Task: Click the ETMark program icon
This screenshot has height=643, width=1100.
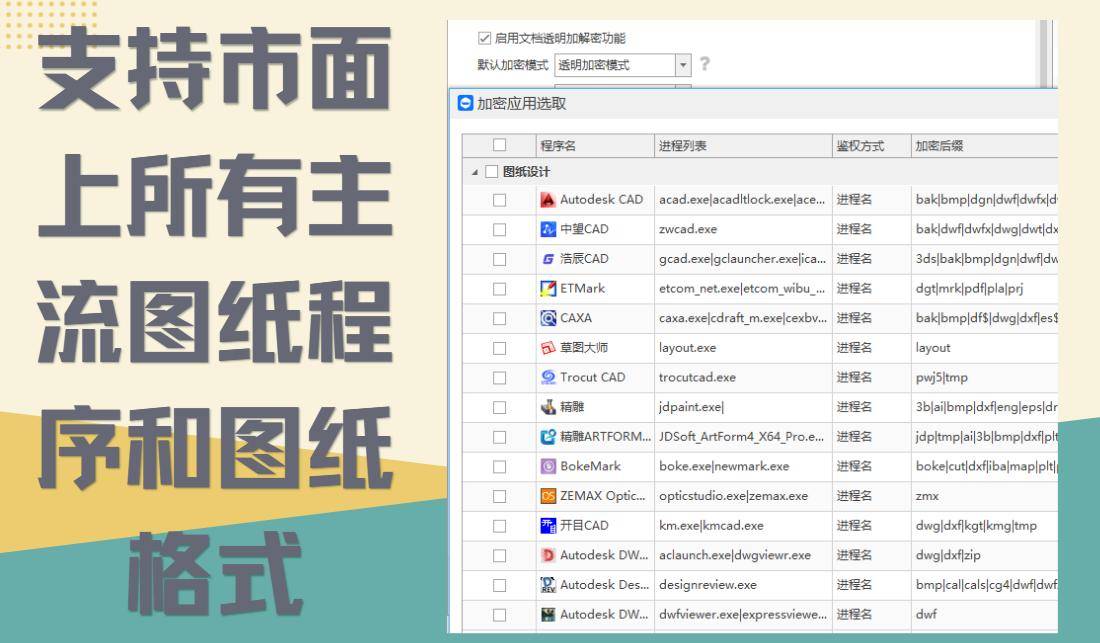Action: click(x=547, y=288)
